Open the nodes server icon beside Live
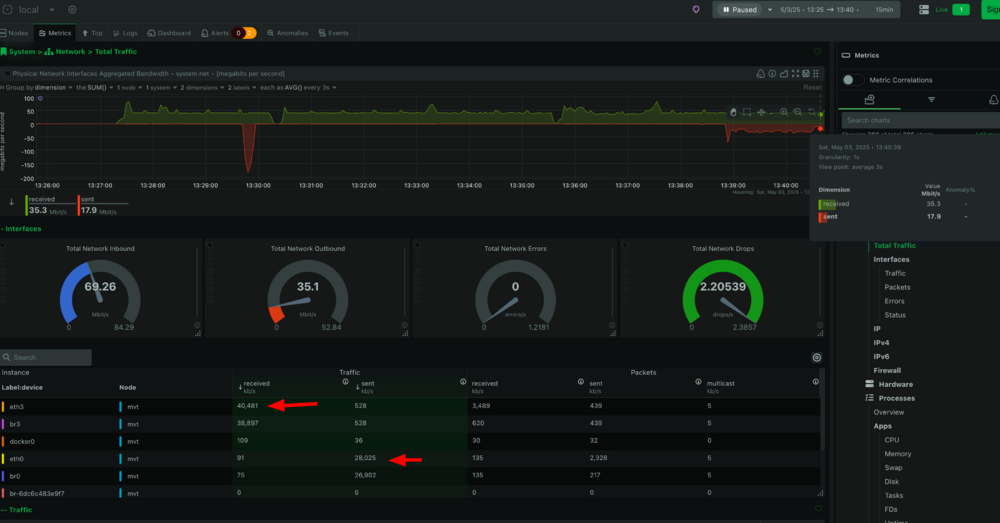The image size is (1000, 523). [x=923, y=10]
